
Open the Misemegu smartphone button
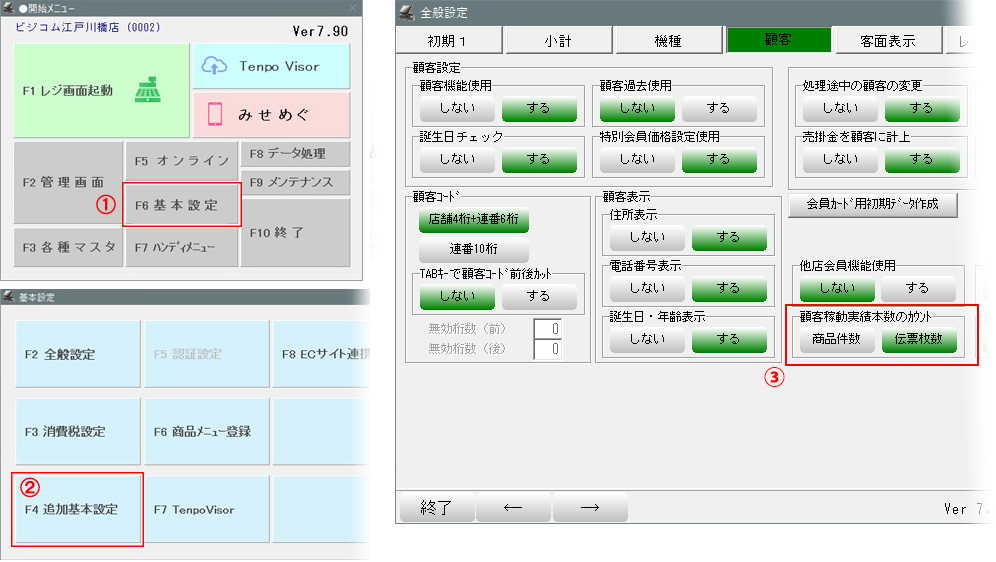tap(271, 115)
